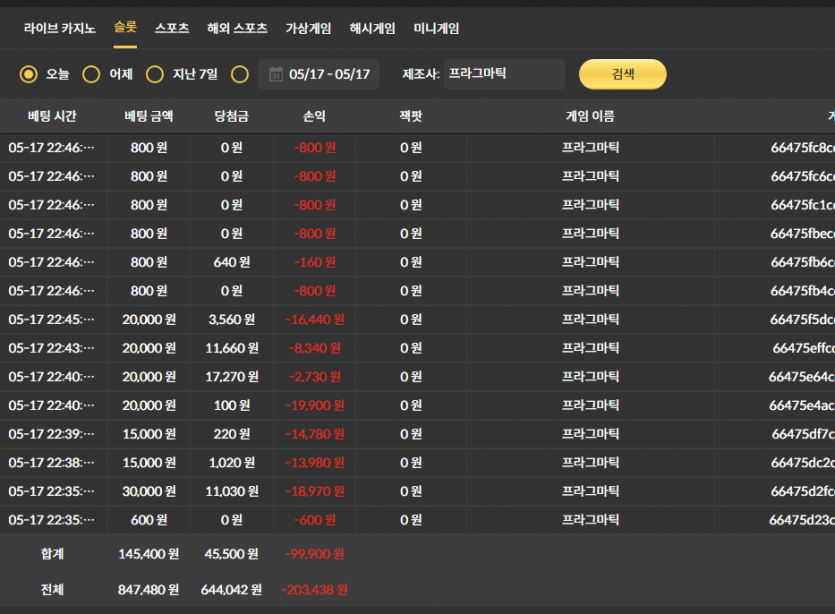
Task: Click game ID 66475e64c row entry
Action: pyautogui.click(x=801, y=377)
